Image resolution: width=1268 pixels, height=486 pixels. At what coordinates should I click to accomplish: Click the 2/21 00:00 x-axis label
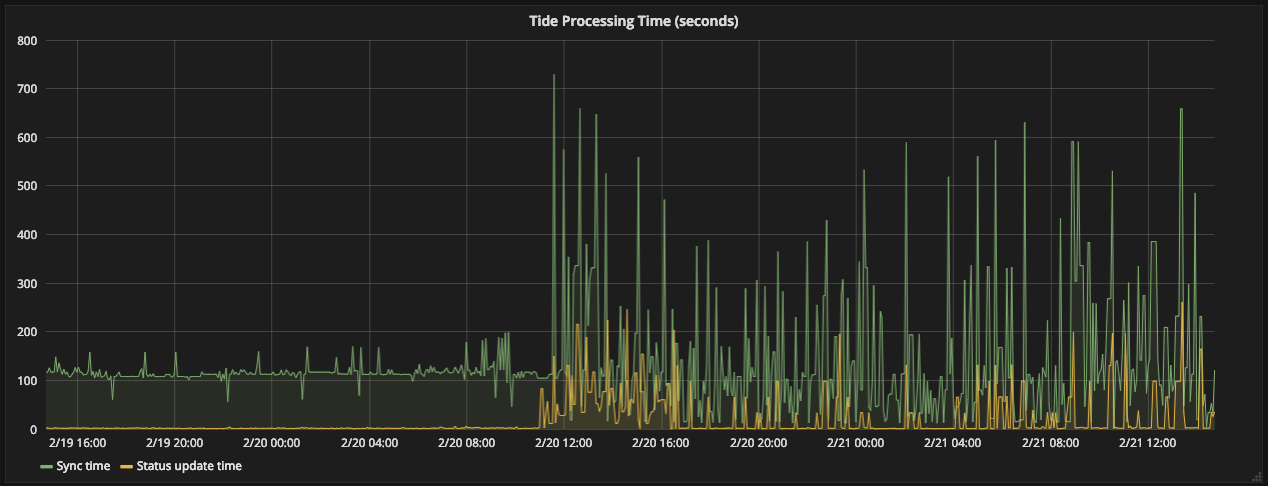tap(855, 442)
